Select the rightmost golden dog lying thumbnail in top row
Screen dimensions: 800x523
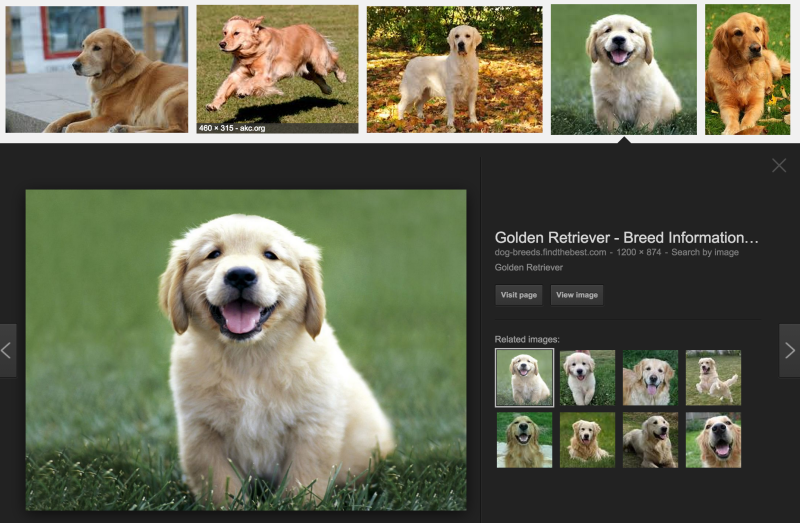747,69
